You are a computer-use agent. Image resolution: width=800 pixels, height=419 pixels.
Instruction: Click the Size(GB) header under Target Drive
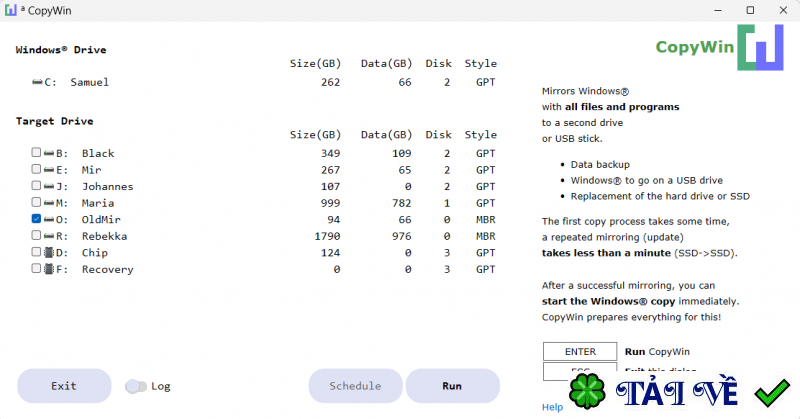(x=315, y=135)
